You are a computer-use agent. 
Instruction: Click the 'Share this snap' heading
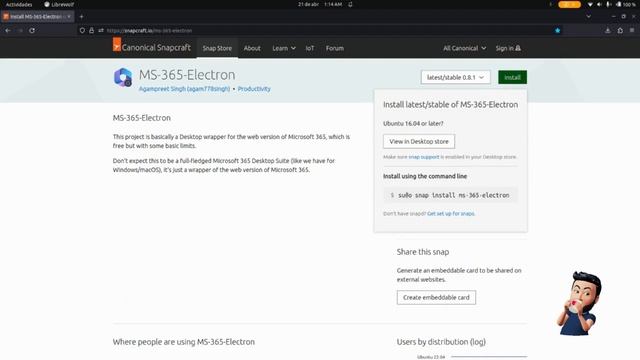pyautogui.click(x=423, y=252)
